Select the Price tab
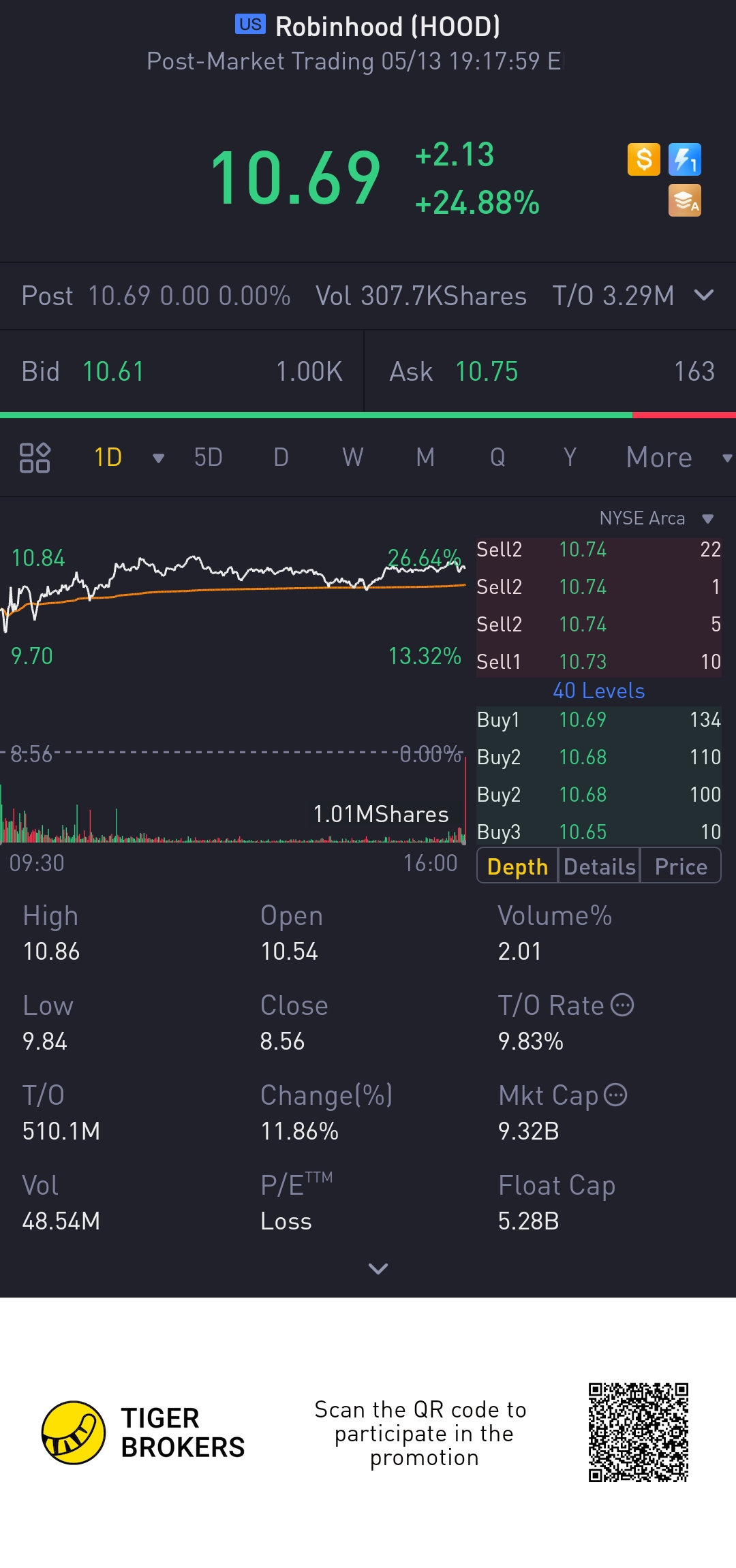Image resolution: width=736 pixels, height=1568 pixels. 680,866
